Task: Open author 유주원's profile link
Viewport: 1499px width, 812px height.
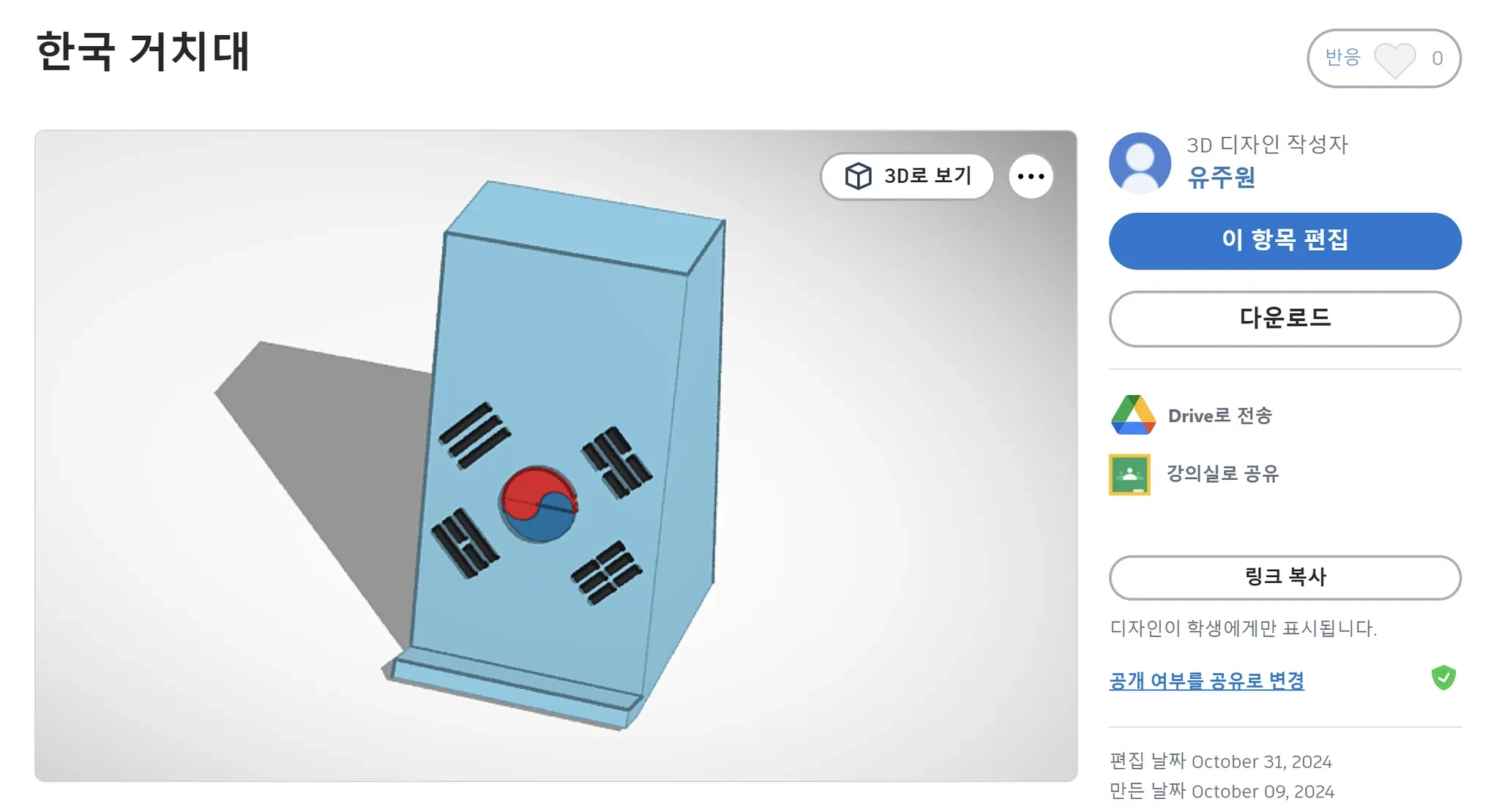Action: (x=1221, y=177)
